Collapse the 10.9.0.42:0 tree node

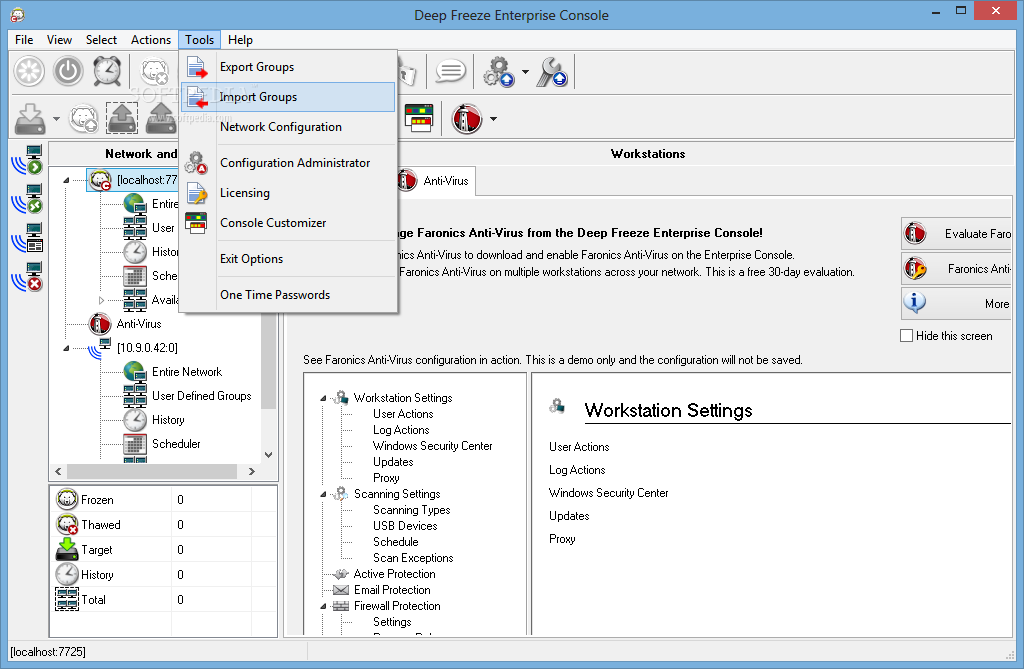[x=66, y=348]
